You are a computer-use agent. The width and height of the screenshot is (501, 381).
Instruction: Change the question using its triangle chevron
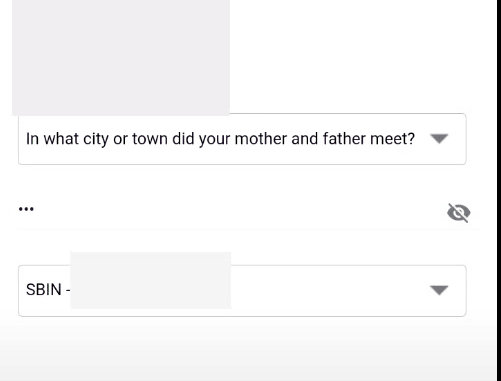439,139
